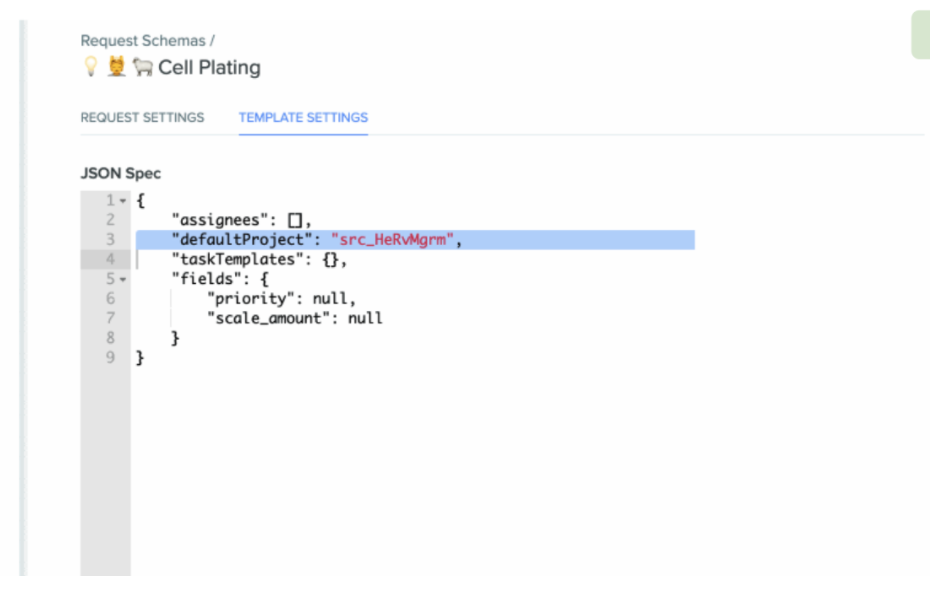The image size is (930, 596).
Task: Click line number 9 in gutter
Action: click(x=110, y=358)
